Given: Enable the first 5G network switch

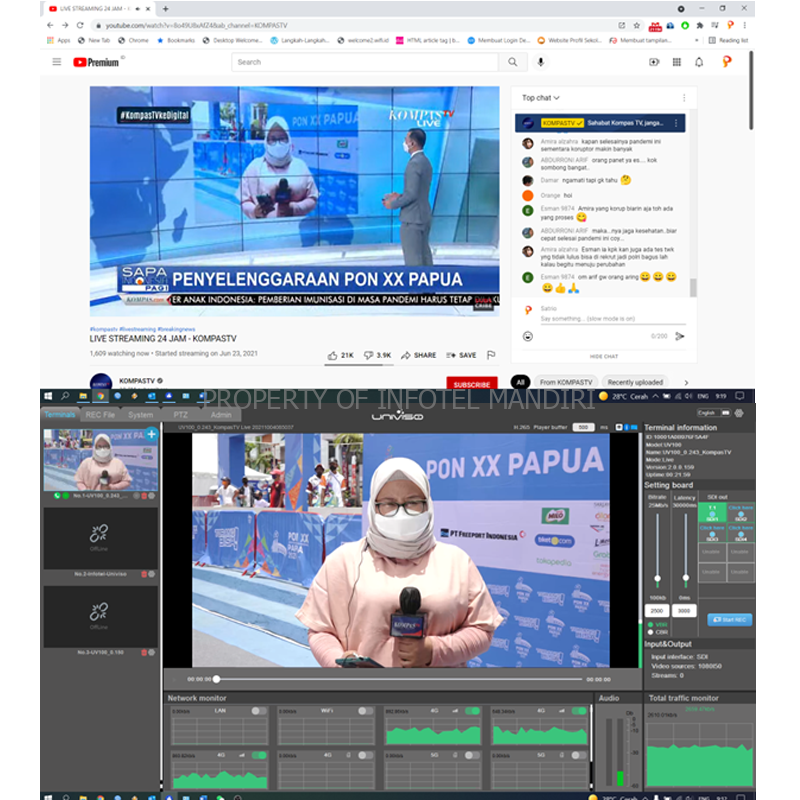Looking at the screenshot, I should 472,755.
